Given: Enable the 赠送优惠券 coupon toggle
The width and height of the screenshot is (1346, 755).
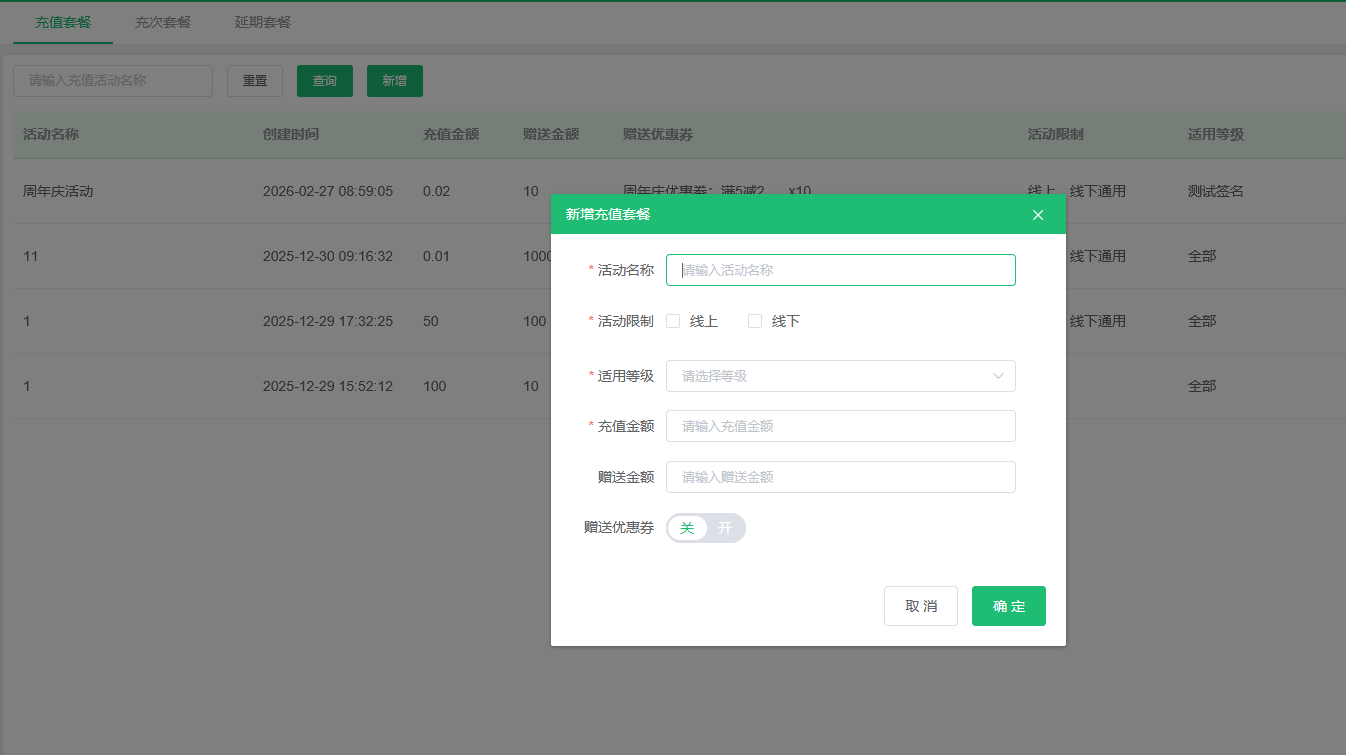Looking at the screenshot, I should click(723, 528).
